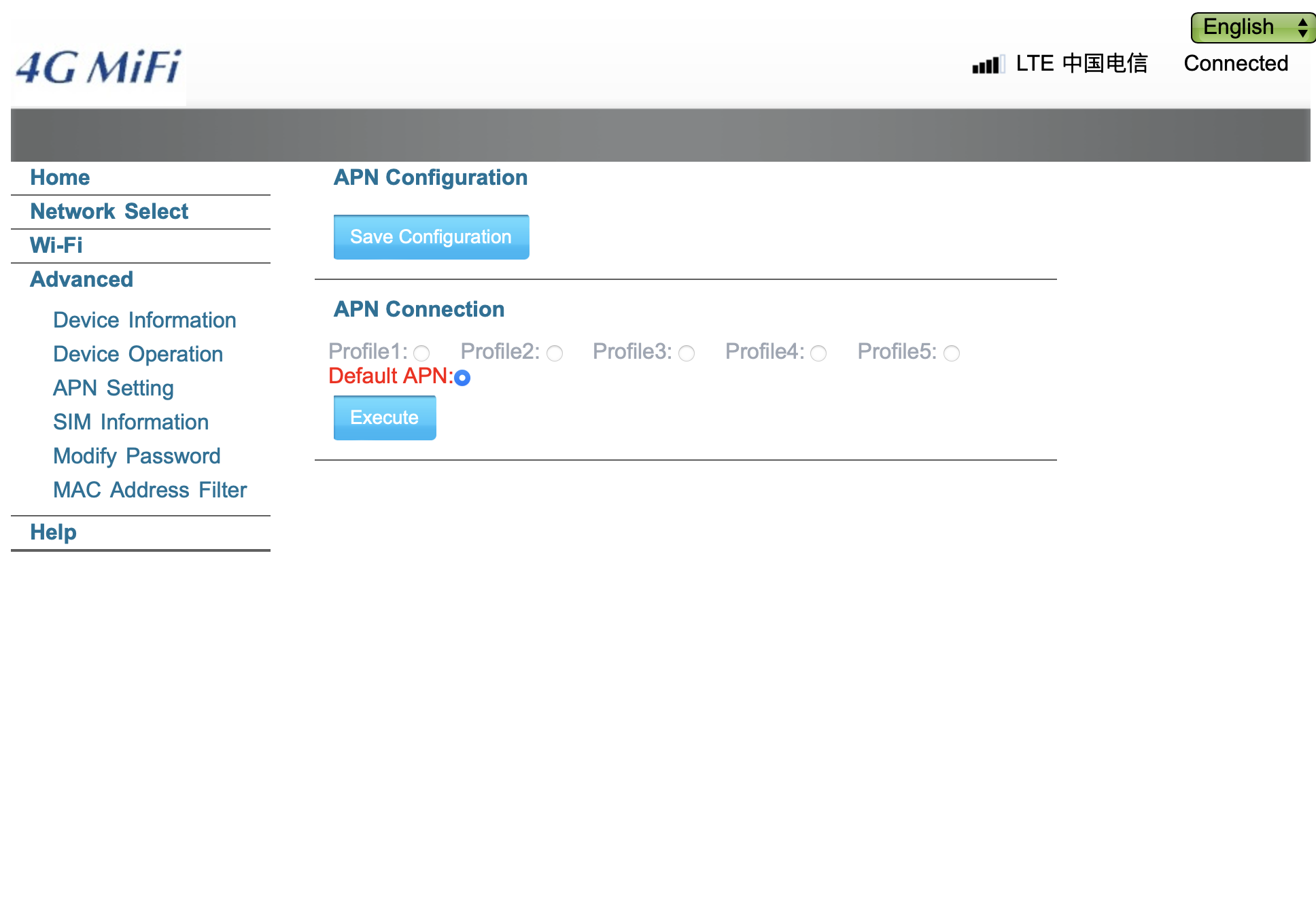Select the Profile4 radio button
Screen dimensions: 1316x916
(818, 353)
